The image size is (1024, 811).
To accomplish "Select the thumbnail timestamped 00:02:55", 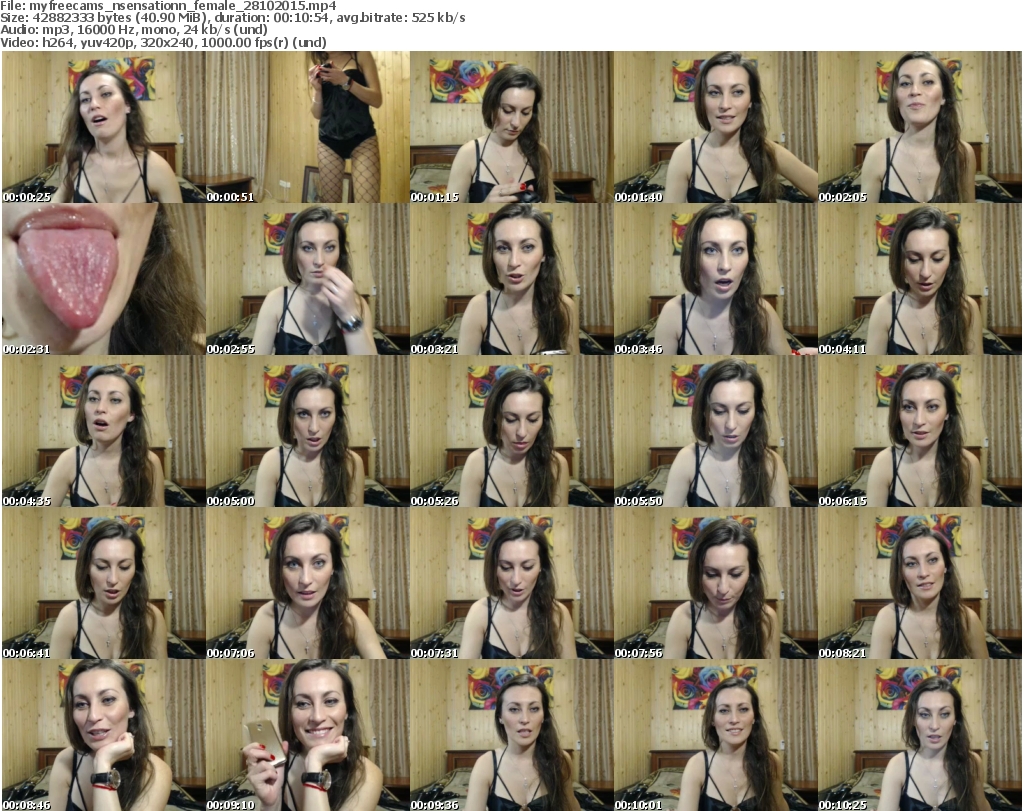I will coord(308,279).
